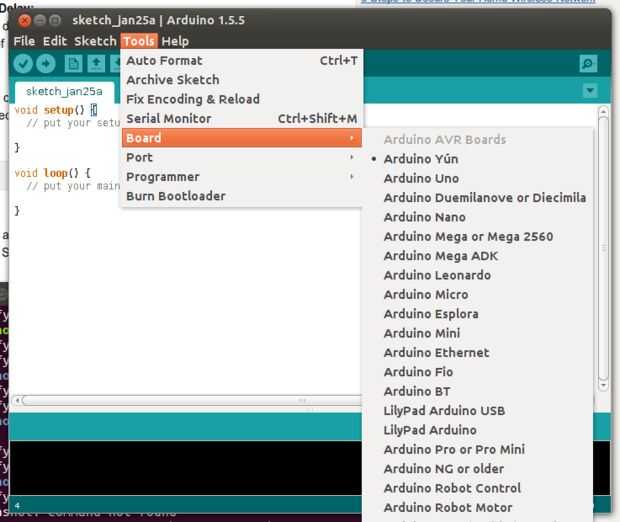
Task: Select Arduino Mega or Mega 2560
Action: (478, 236)
